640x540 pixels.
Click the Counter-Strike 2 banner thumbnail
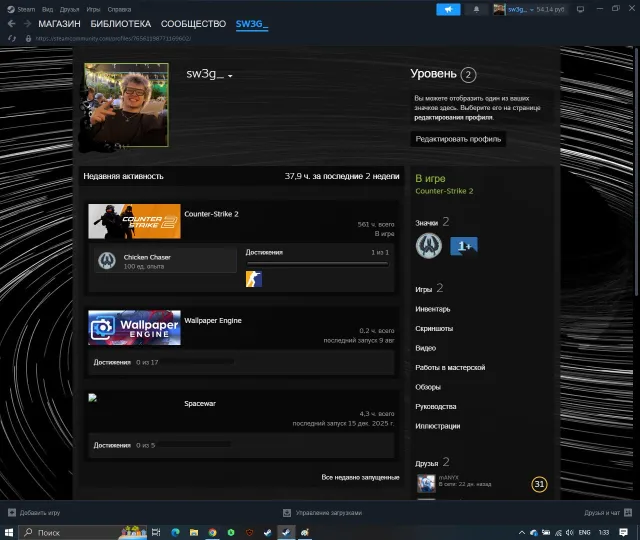tap(134, 221)
